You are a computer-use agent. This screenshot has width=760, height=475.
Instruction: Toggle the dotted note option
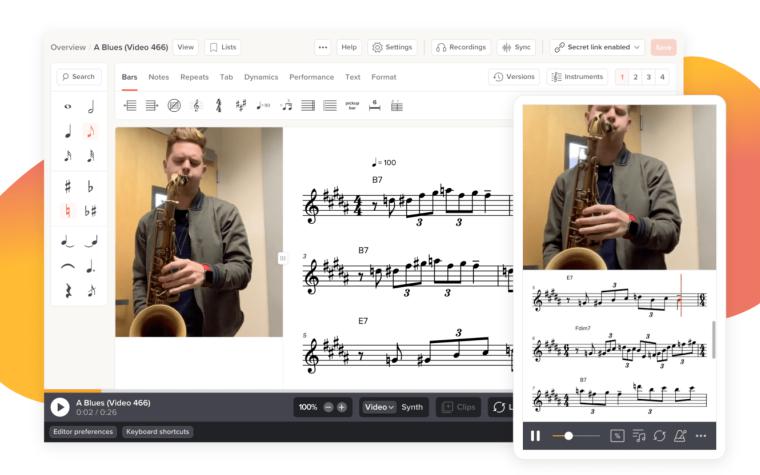(x=91, y=266)
